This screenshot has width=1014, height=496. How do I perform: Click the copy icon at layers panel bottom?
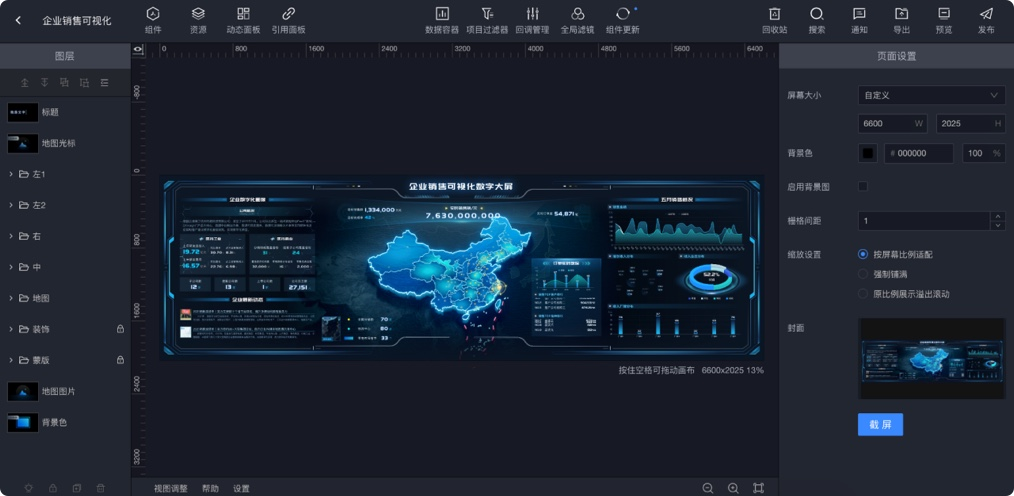(77, 488)
